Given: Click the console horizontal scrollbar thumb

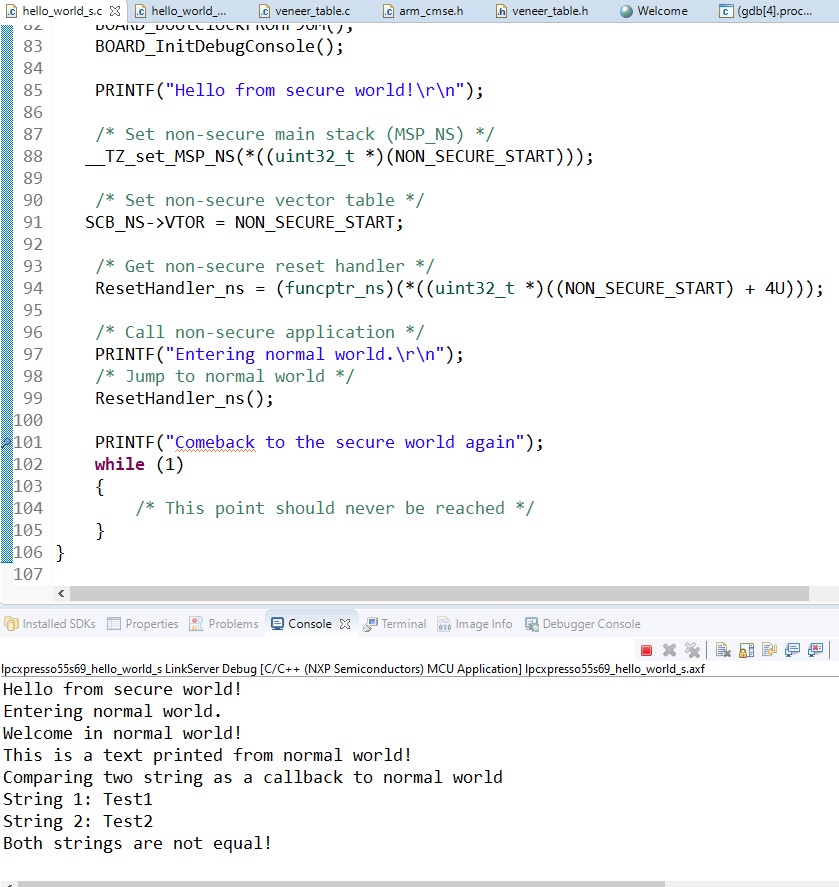Looking at the screenshot, I should 341,884.
